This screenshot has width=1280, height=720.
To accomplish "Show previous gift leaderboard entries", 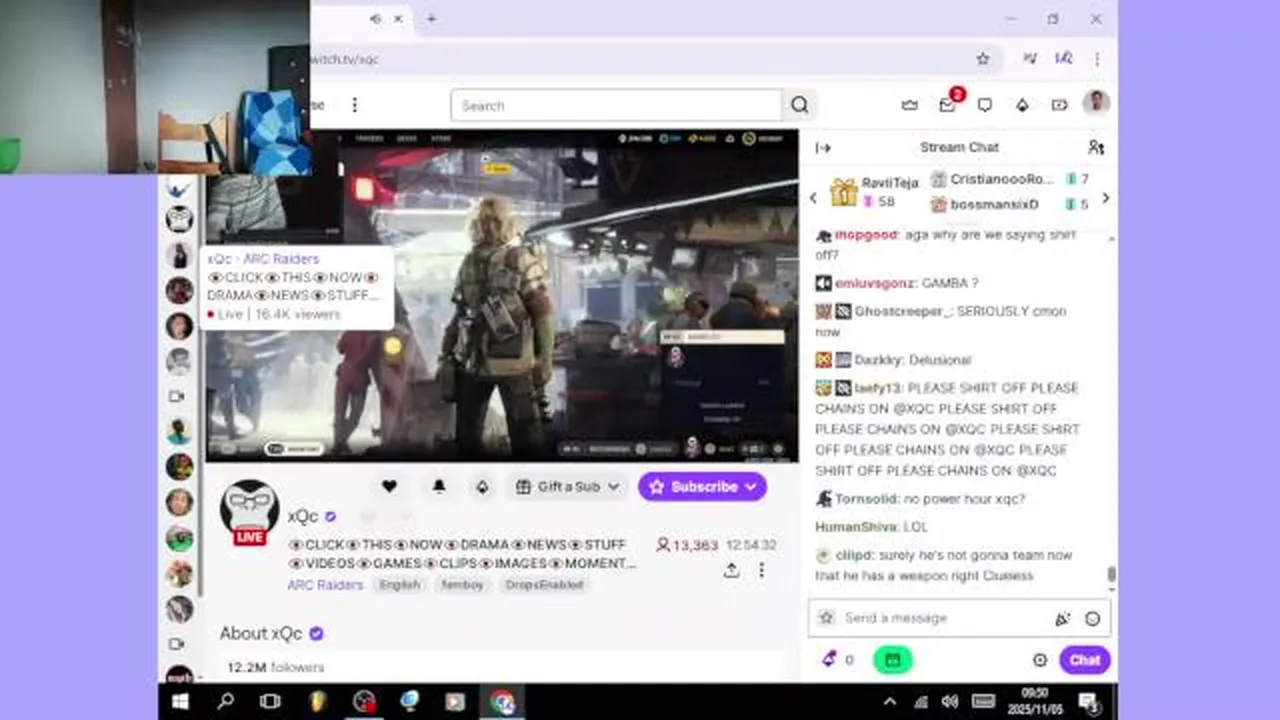I will 813,198.
